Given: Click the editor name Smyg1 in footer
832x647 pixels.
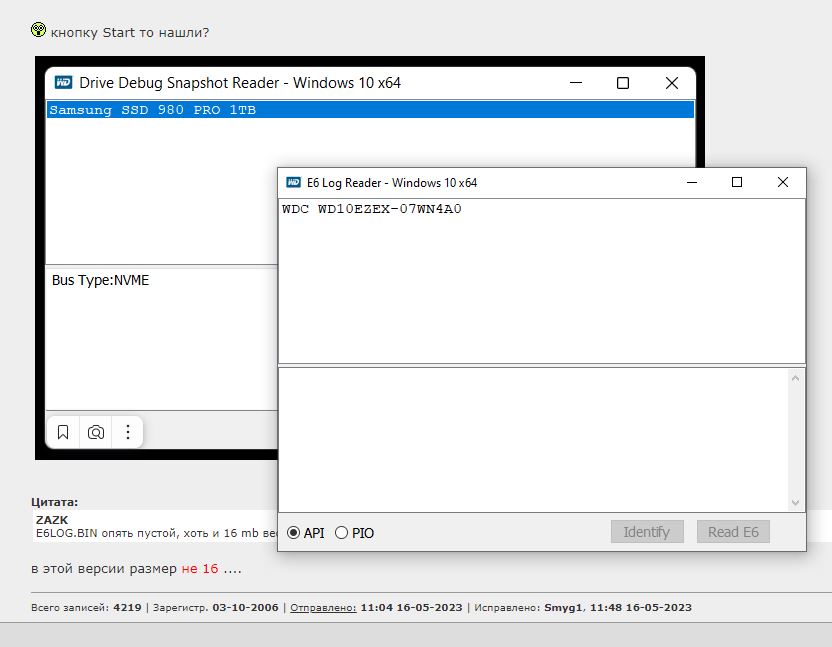Looking at the screenshot, I should (563, 608).
